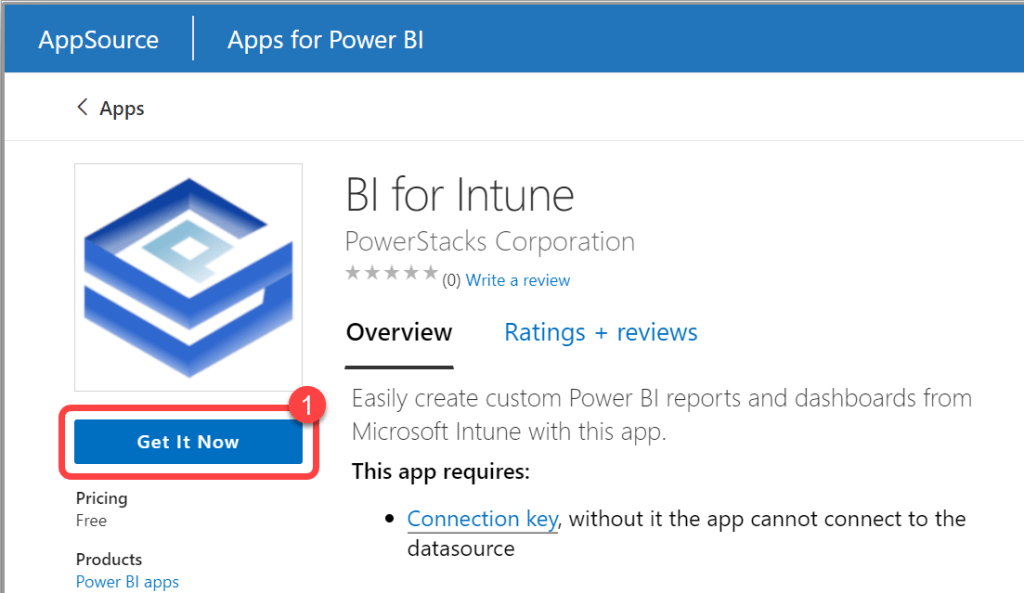Click the BI for Intune logo image

click(188, 277)
